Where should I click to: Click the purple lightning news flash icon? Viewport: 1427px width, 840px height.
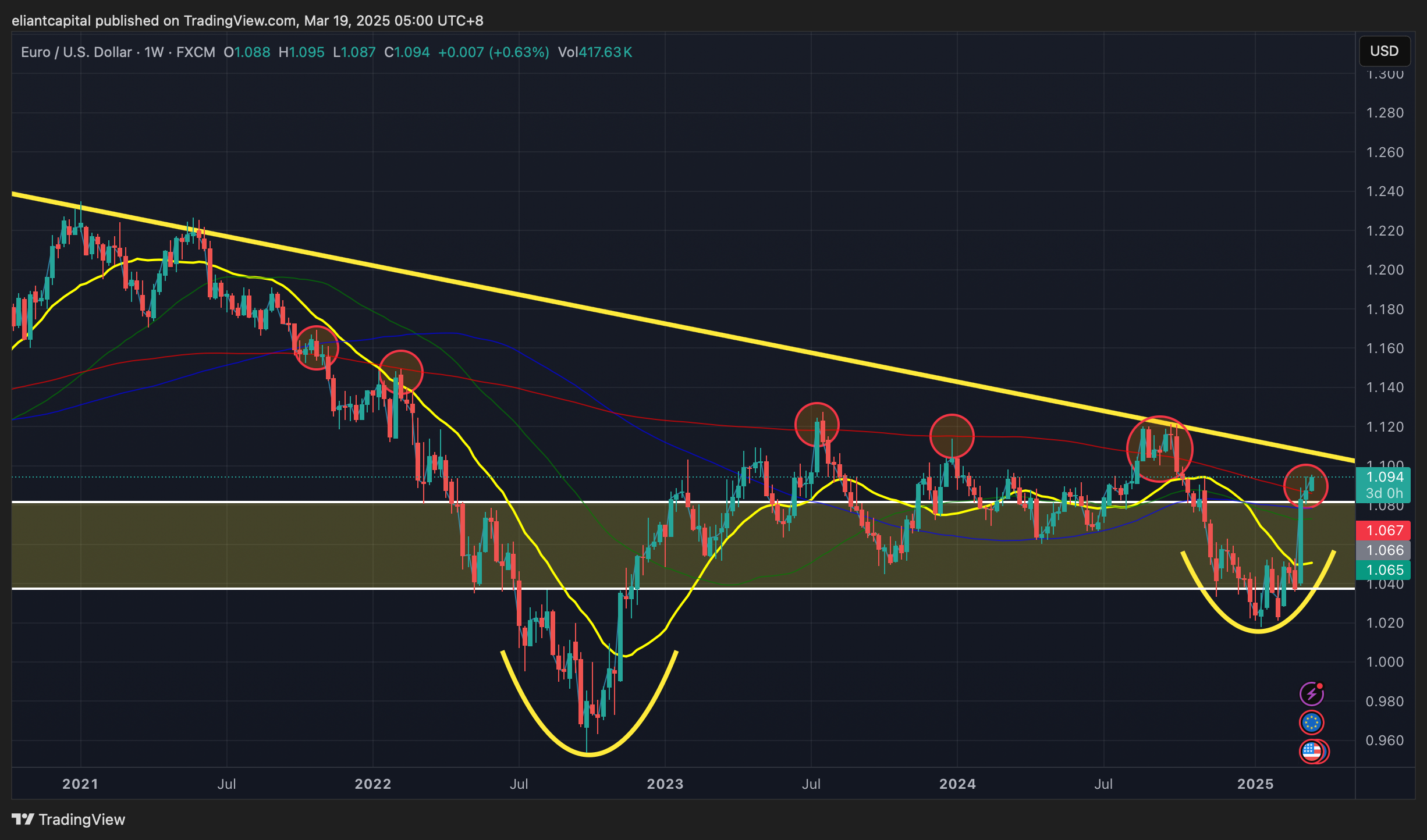(1311, 693)
